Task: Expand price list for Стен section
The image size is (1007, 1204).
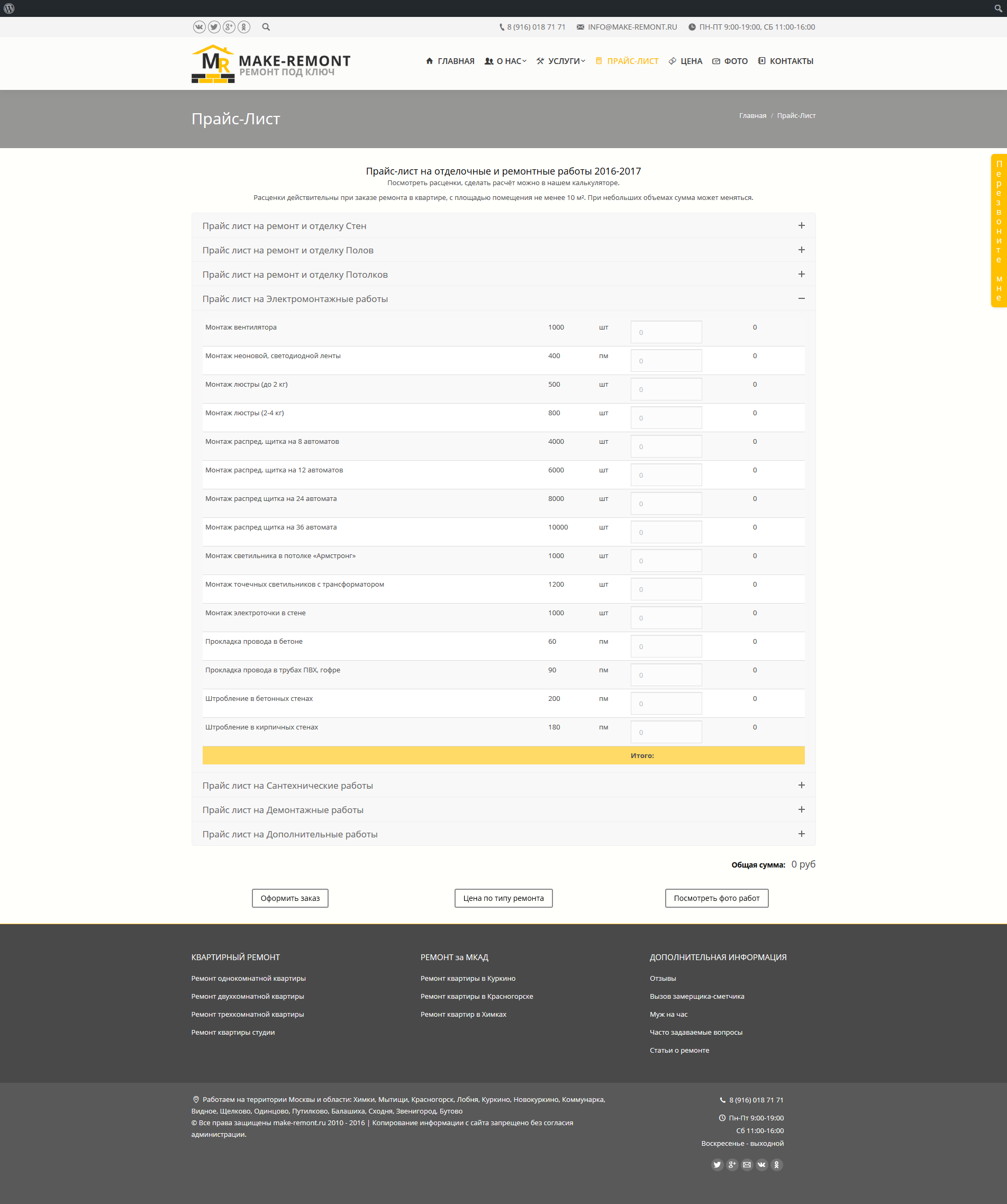Action: click(x=503, y=226)
